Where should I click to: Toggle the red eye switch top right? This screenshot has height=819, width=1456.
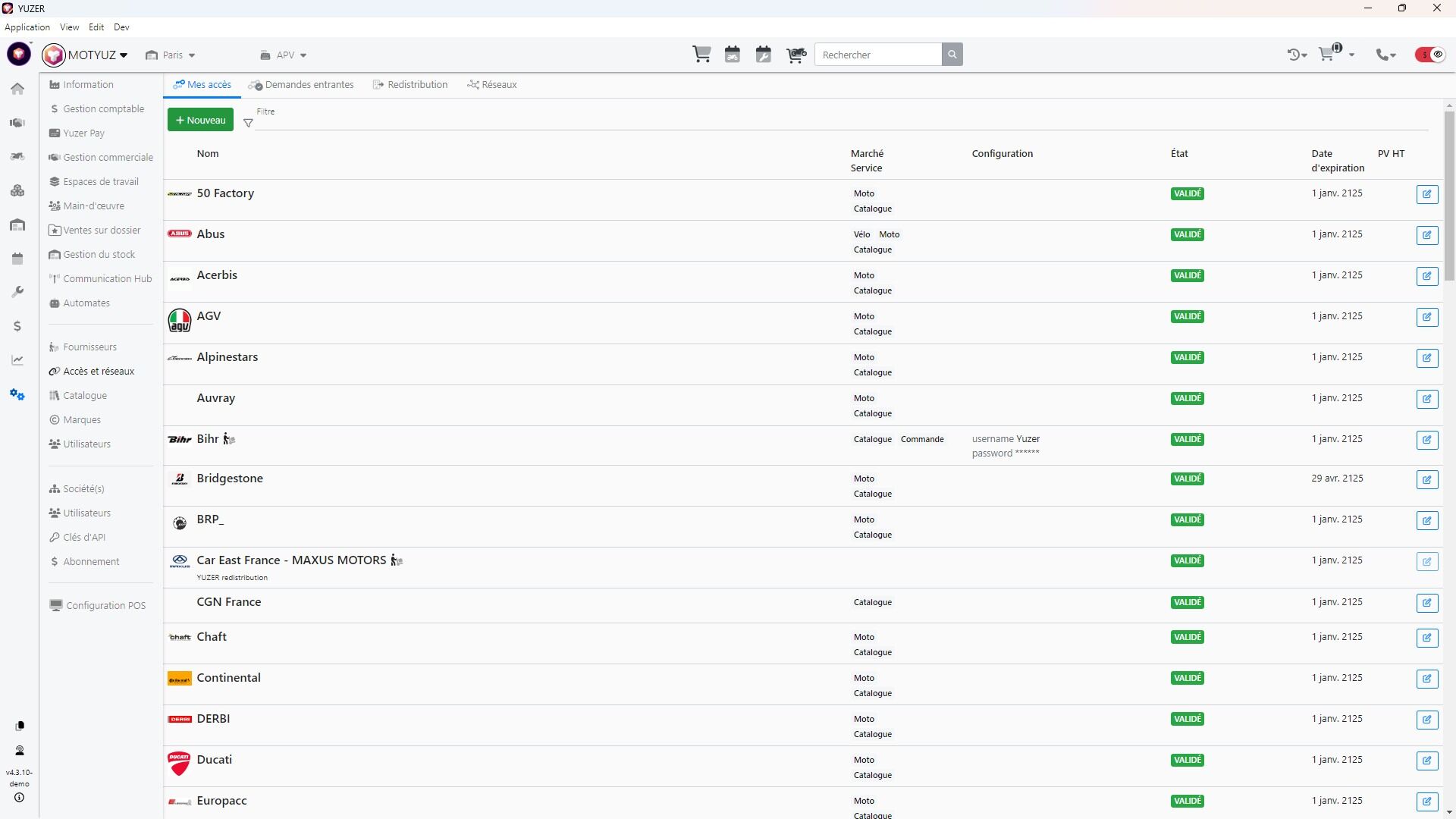click(1430, 55)
